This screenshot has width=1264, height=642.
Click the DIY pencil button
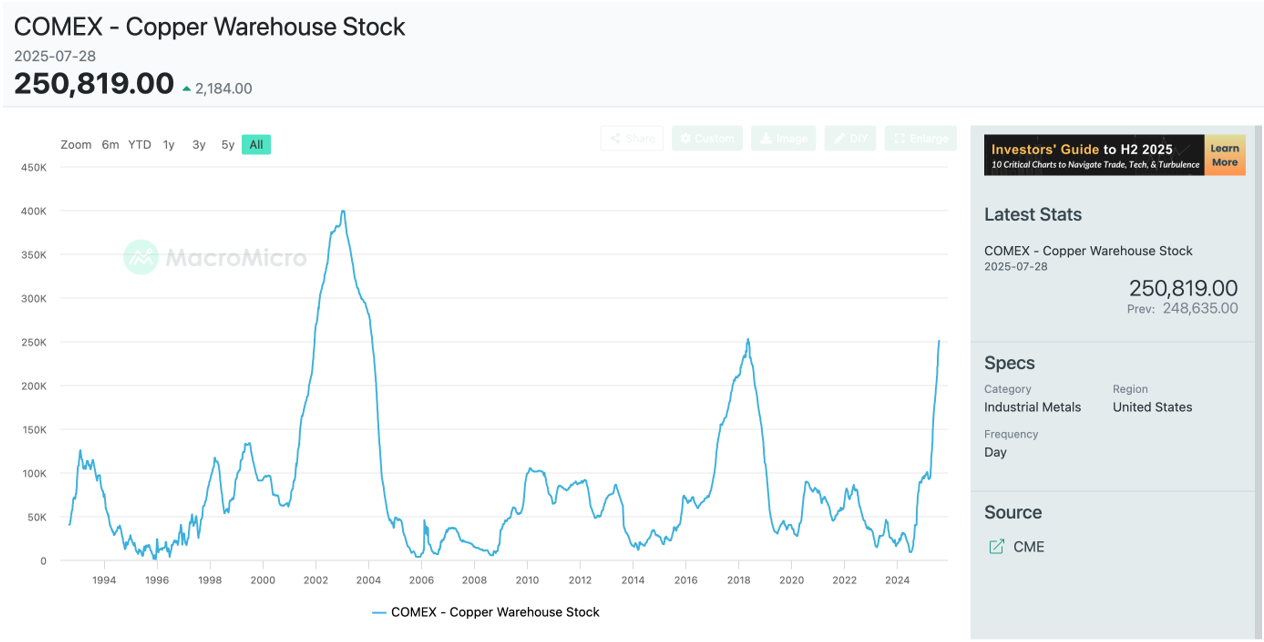[x=850, y=138]
